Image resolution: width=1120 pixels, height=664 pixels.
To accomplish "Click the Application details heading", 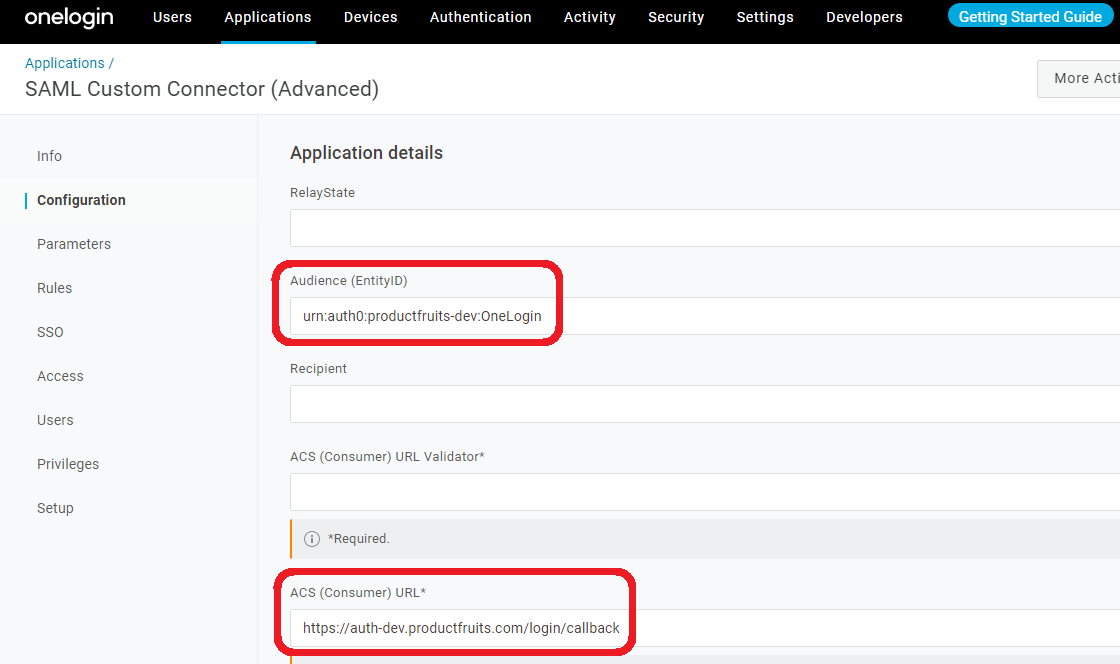I will pyautogui.click(x=366, y=153).
